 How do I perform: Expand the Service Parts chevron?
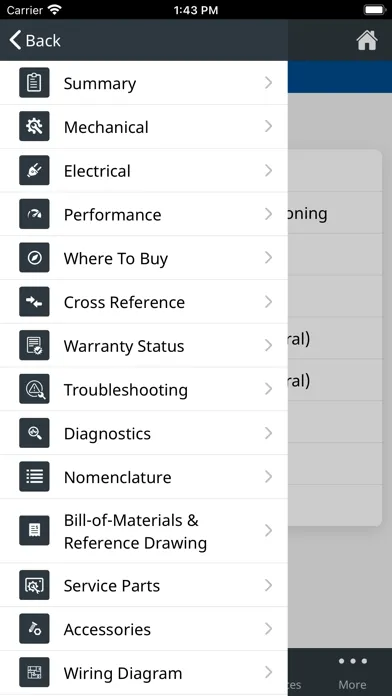coord(268,585)
